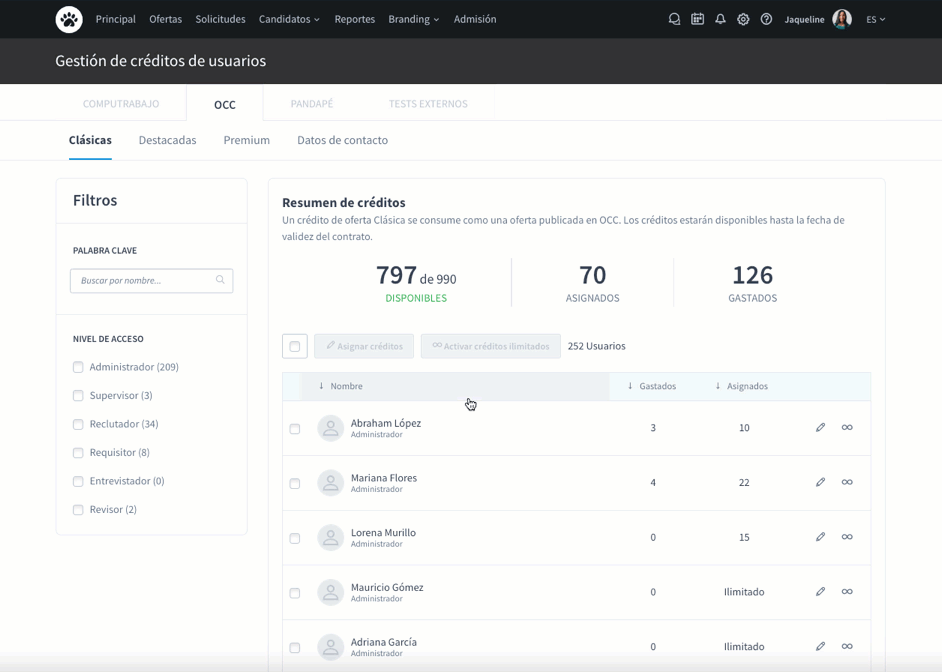Click the Buscar por nombre search field
Screen dimensions: 942x672
point(146,281)
